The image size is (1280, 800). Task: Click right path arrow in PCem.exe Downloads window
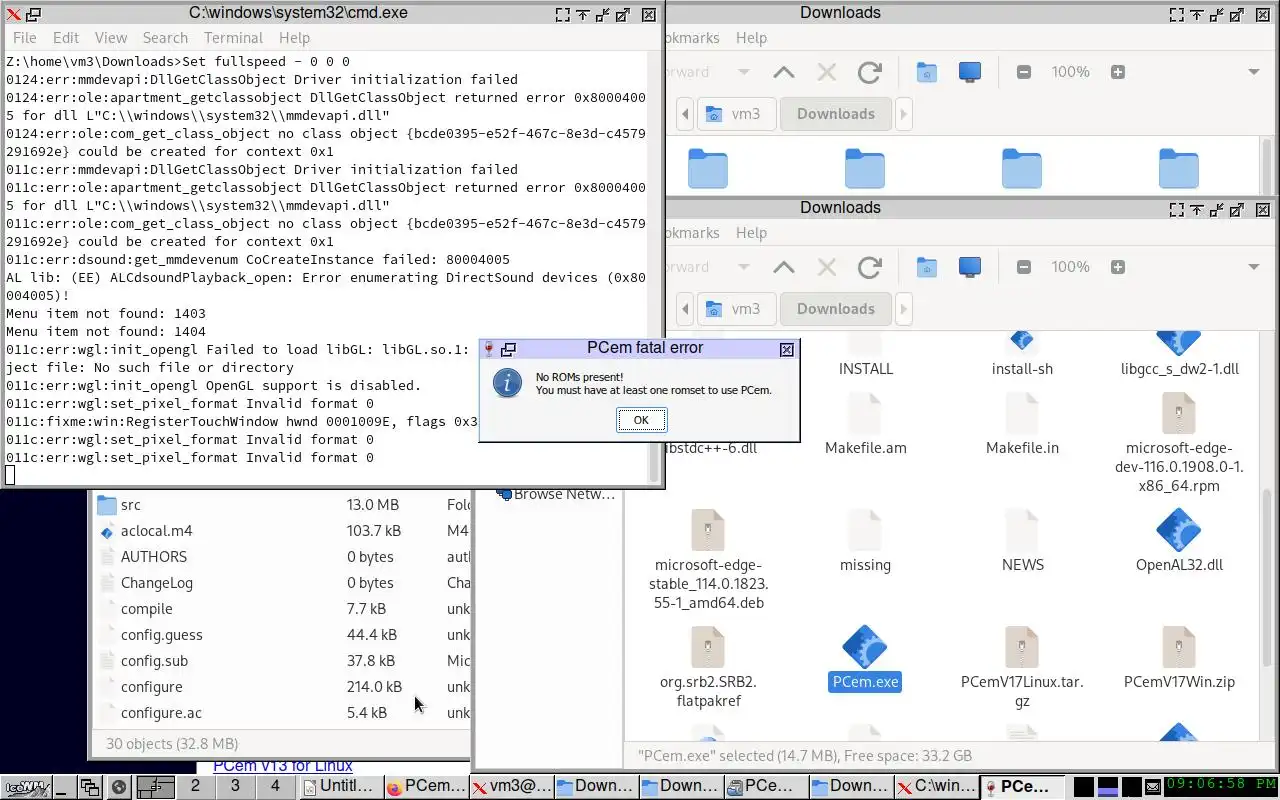click(903, 309)
